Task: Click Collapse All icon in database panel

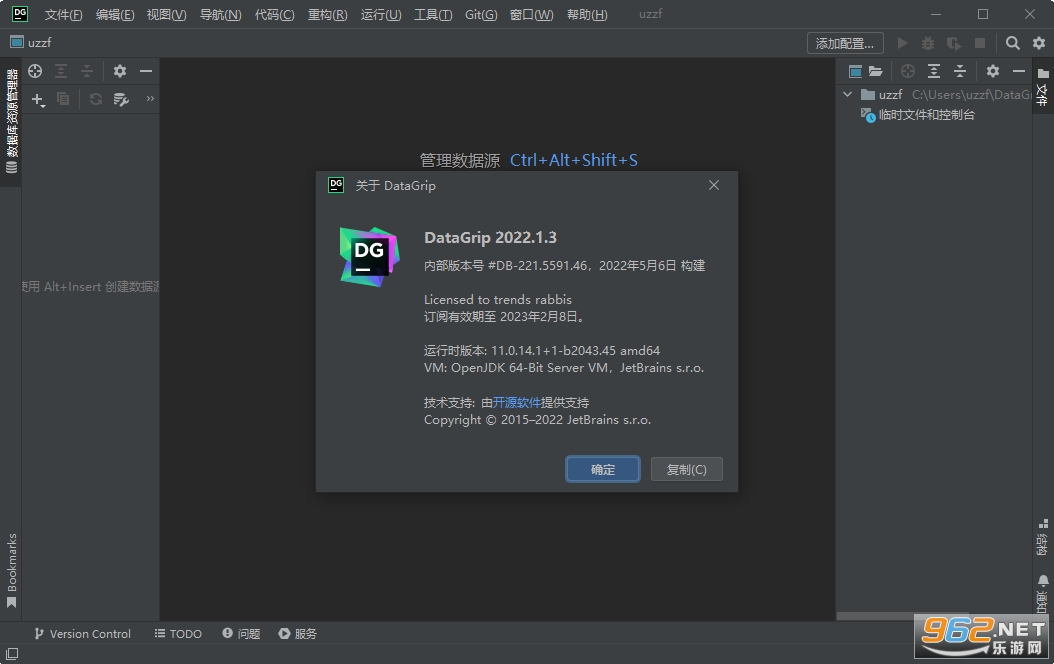Action: tap(87, 71)
